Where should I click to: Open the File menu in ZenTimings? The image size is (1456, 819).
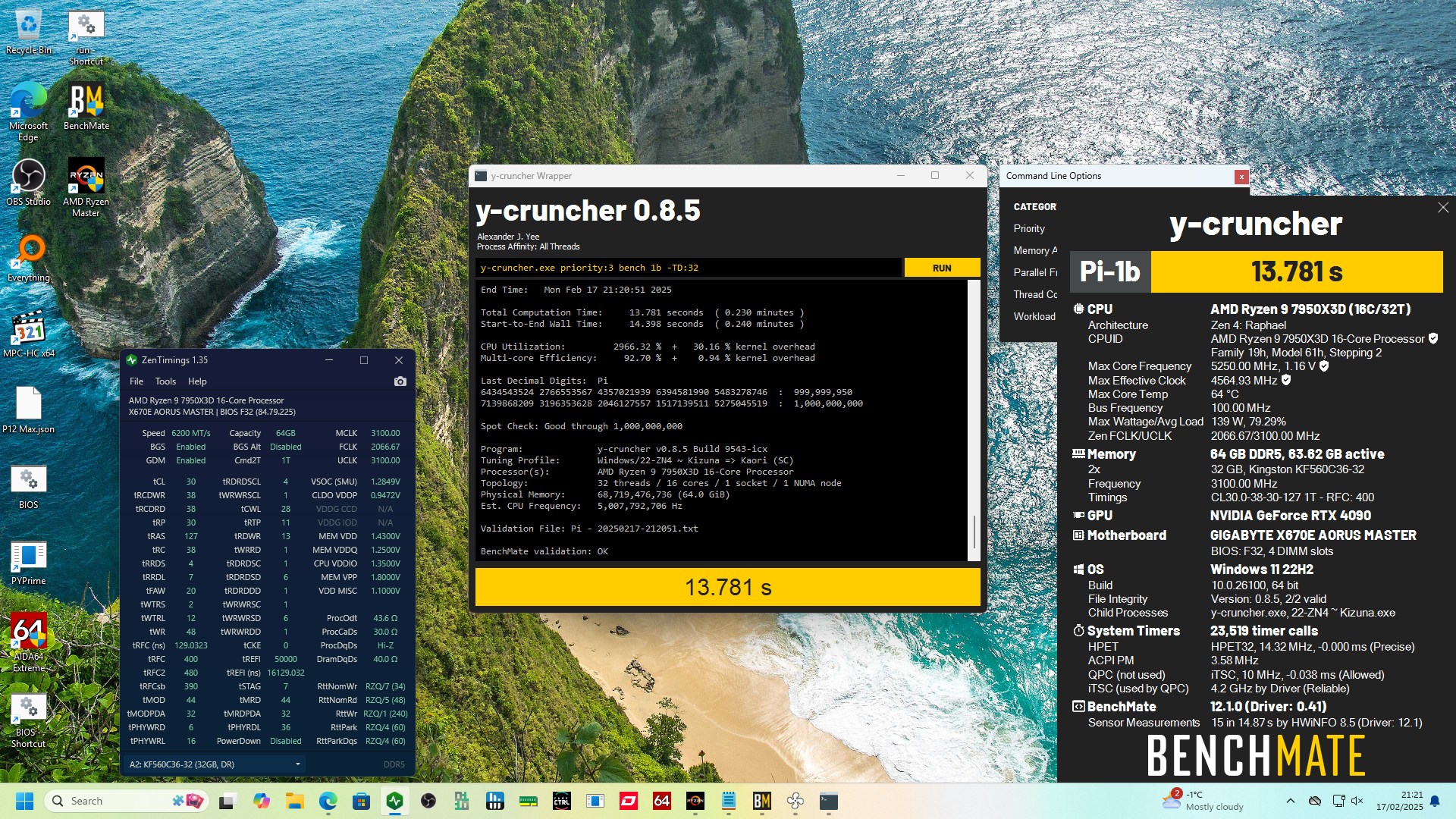[136, 381]
